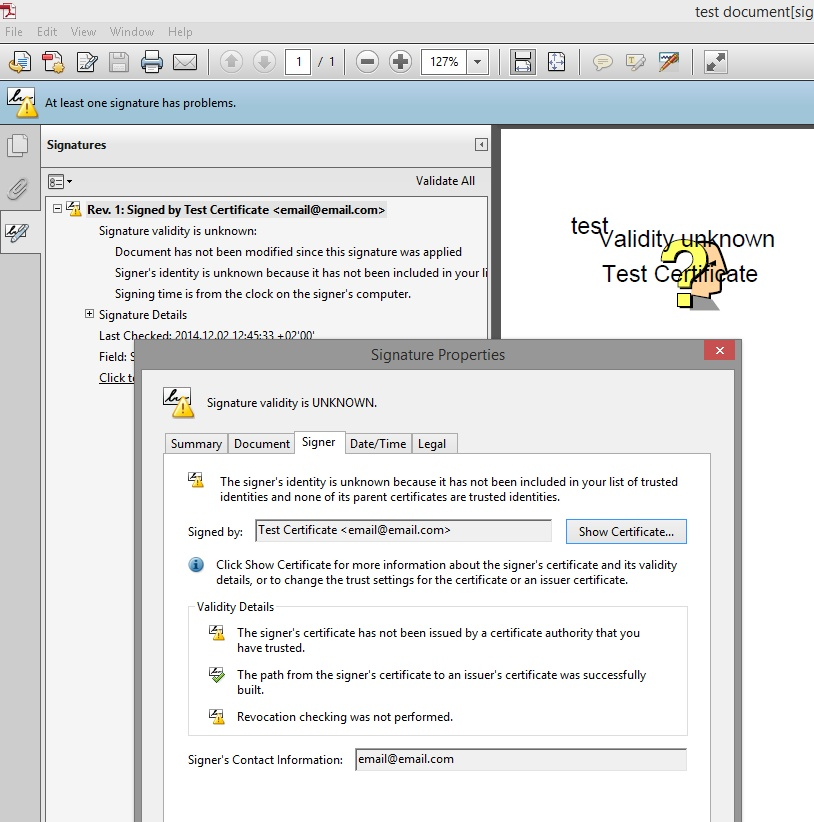Click the Signer's Contact Information field

click(521, 760)
